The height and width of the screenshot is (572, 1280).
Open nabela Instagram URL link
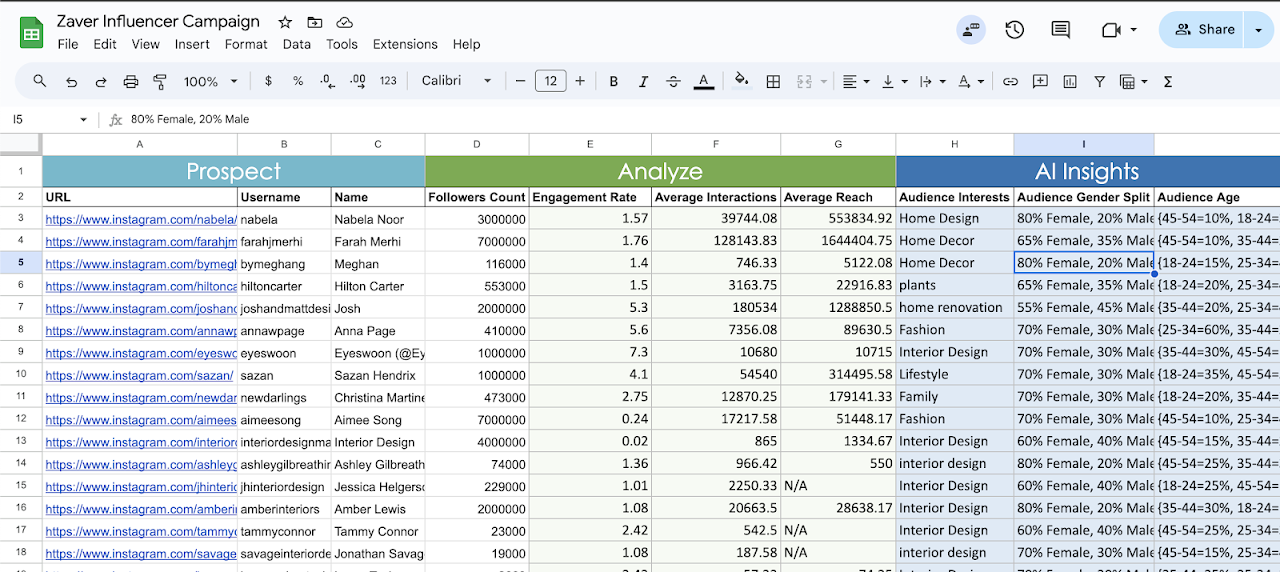click(140, 219)
